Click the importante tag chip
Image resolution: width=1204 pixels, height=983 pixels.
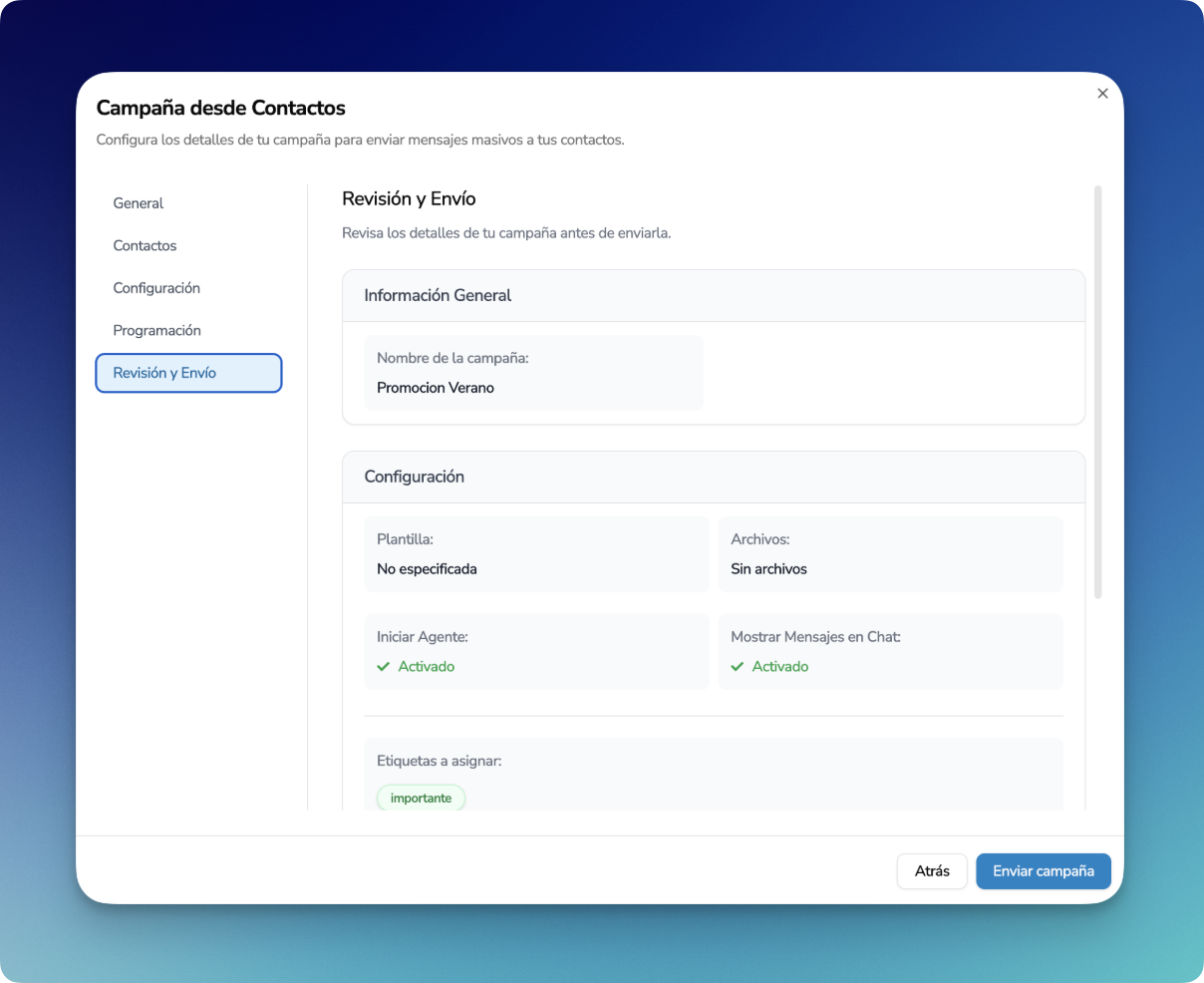point(421,799)
